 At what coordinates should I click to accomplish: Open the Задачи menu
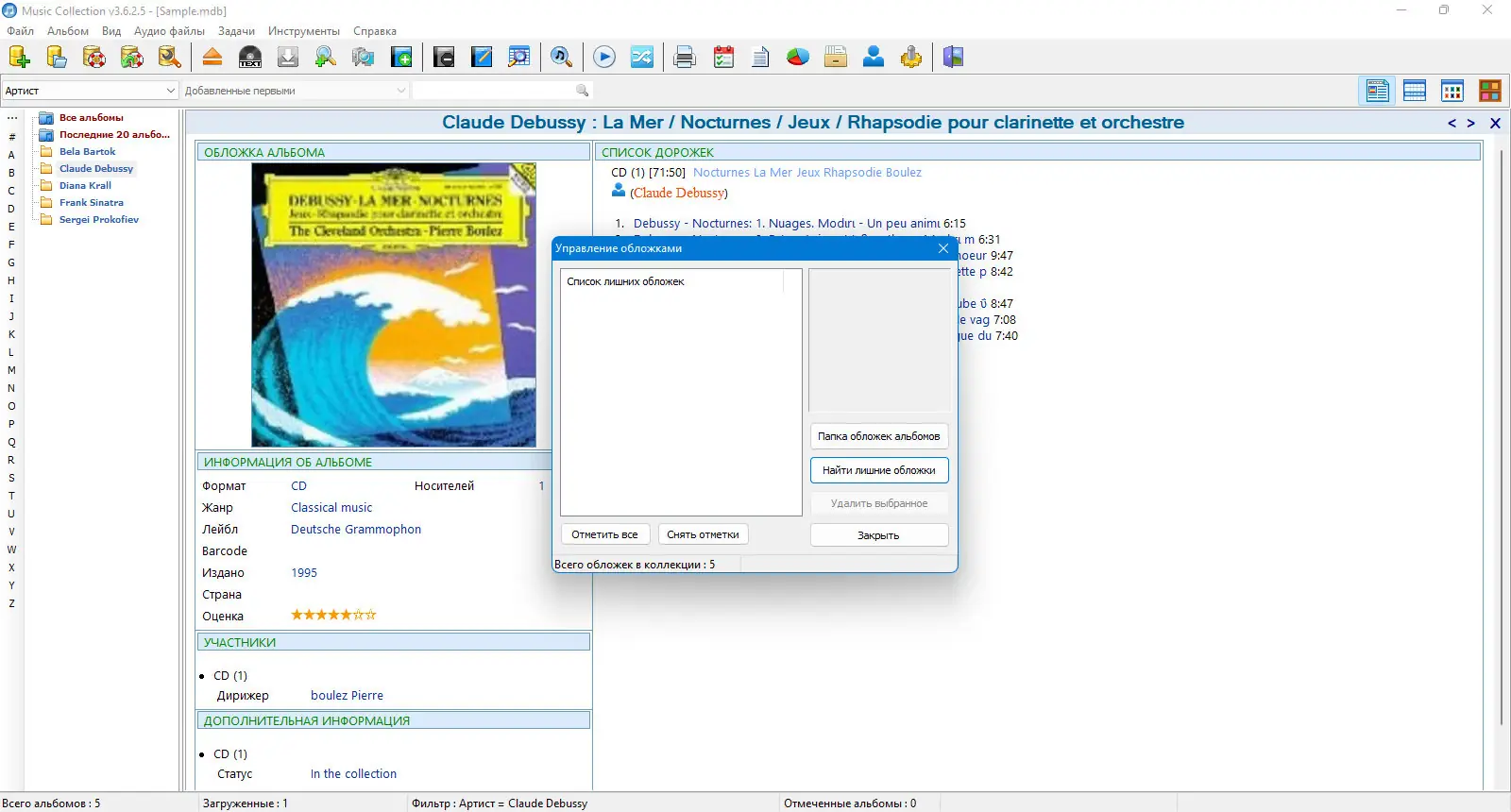(x=236, y=31)
